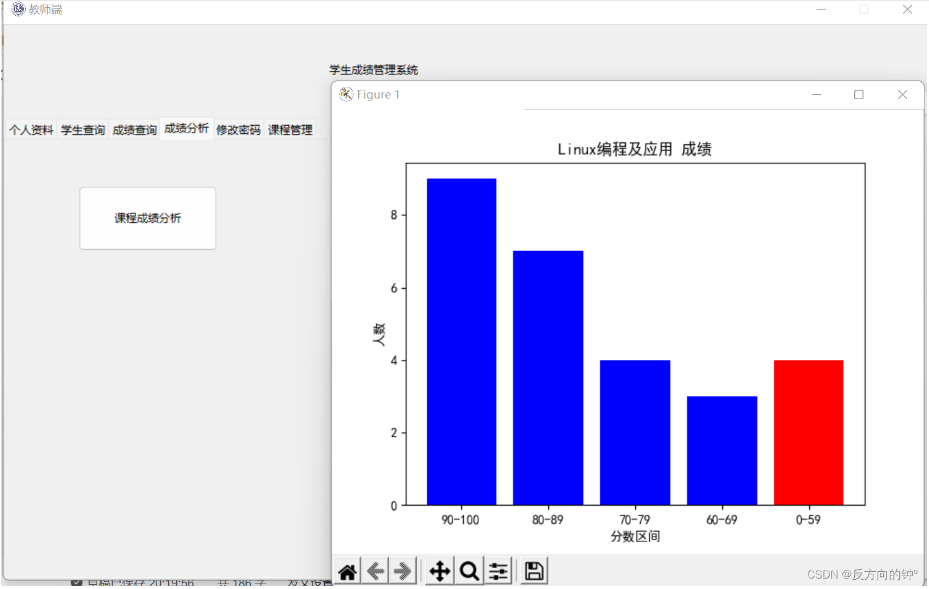929x589 pixels.
Task: Go back to previous view arrow
Action: pos(376,571)
